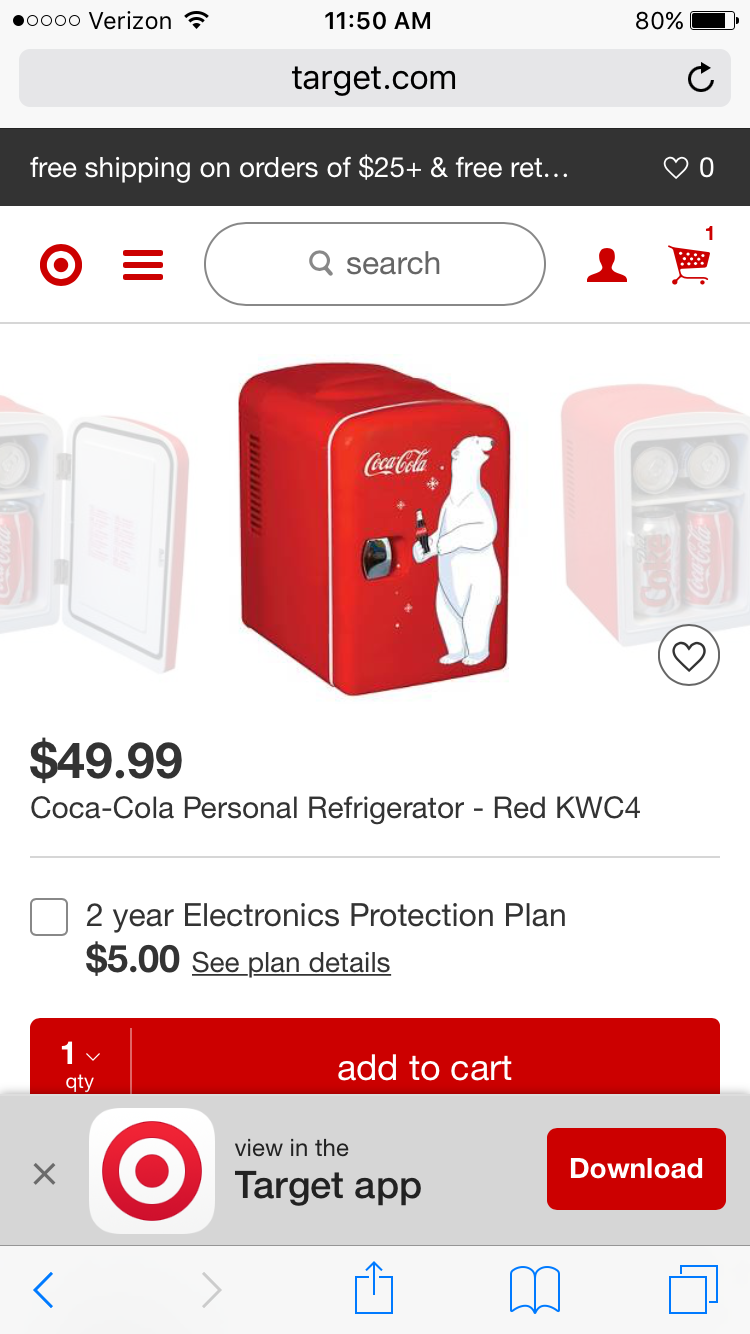Image resolution: width=750 pixels, height=1334 pixels.
Task: Tap the search field
Action: (375, 264)
